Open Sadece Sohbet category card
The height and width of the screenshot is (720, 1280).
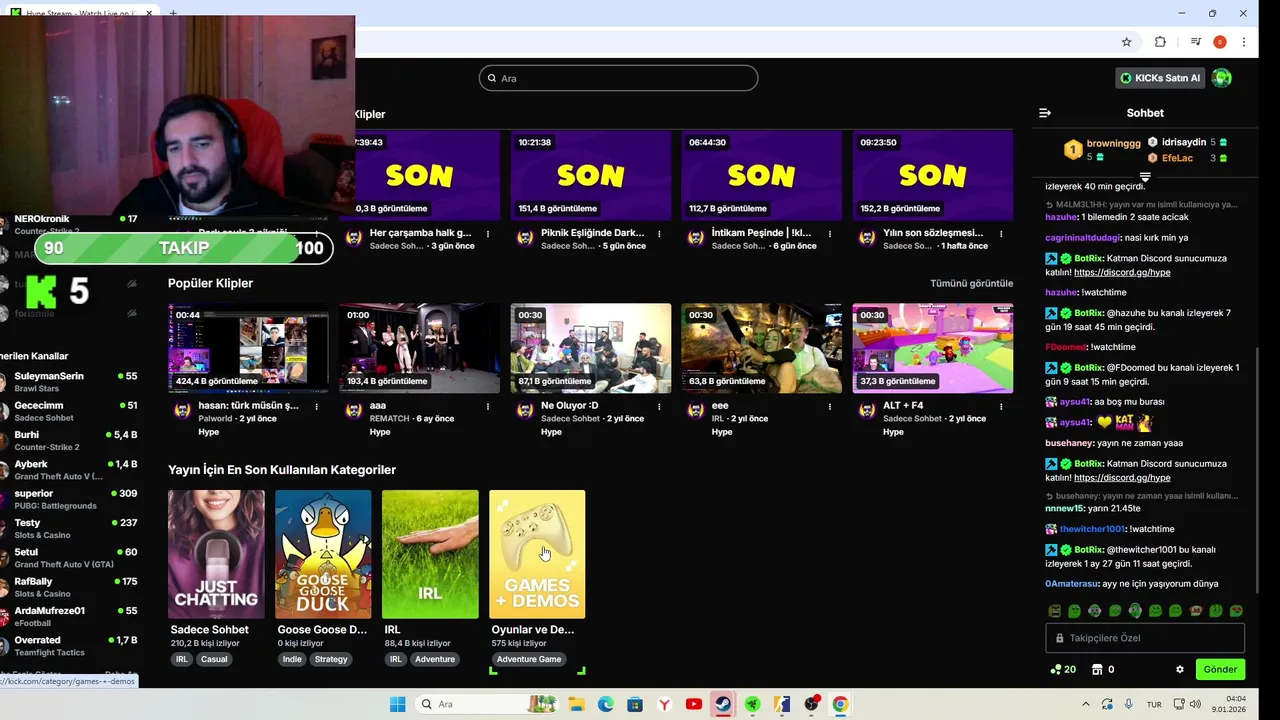216,554
